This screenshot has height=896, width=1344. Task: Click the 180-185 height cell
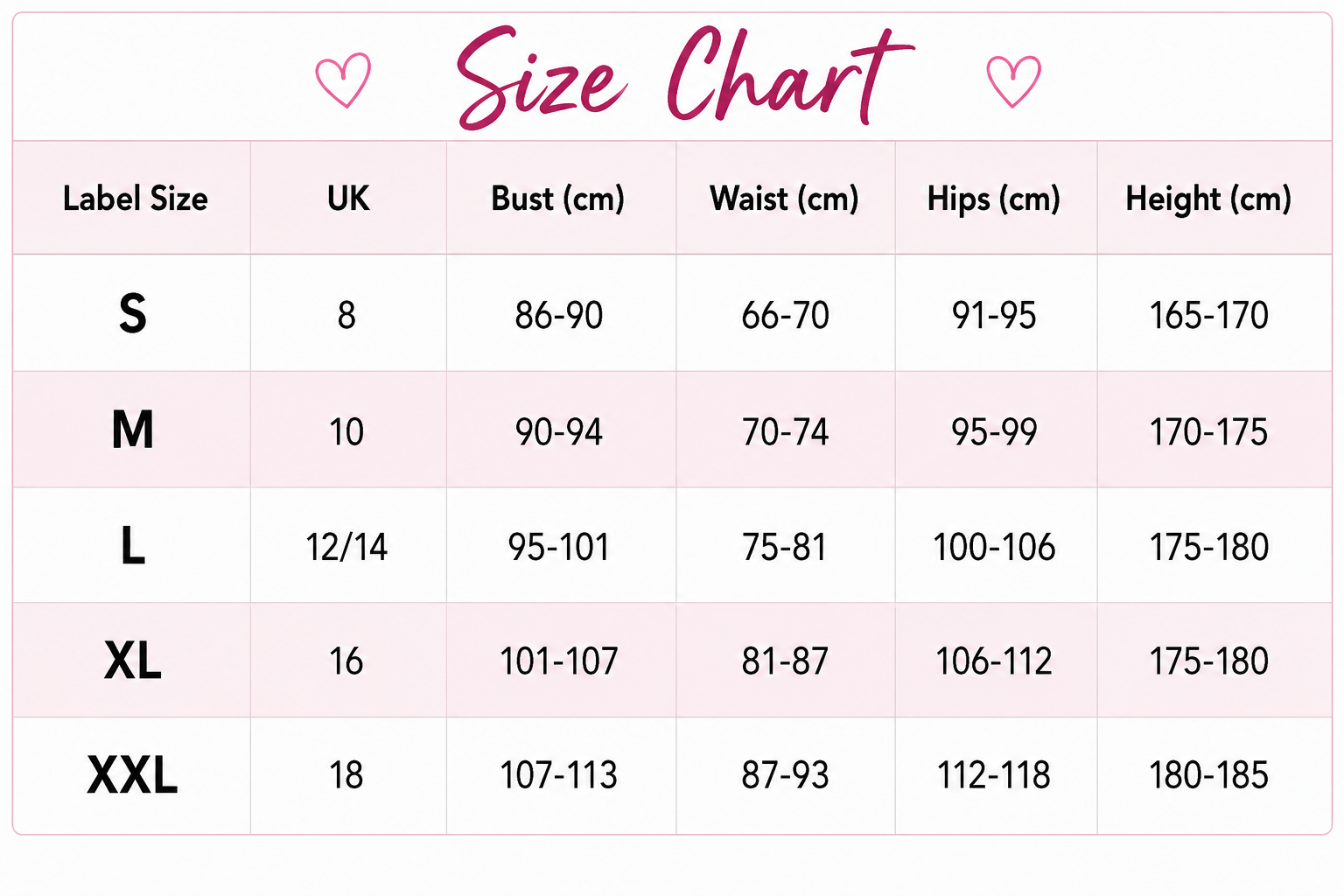pyautogui.click(x=1214, y=775)
